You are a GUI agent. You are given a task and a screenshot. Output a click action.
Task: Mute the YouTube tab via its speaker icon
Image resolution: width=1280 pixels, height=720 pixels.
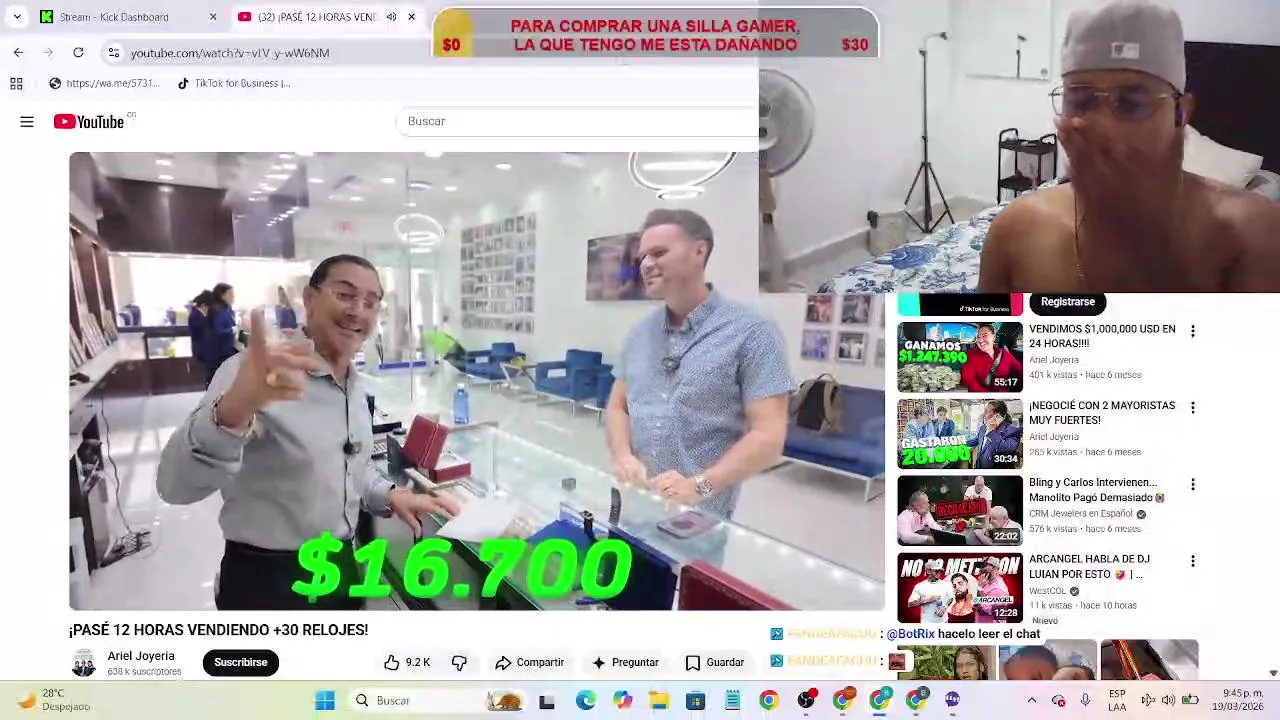(x=391, y=17)
